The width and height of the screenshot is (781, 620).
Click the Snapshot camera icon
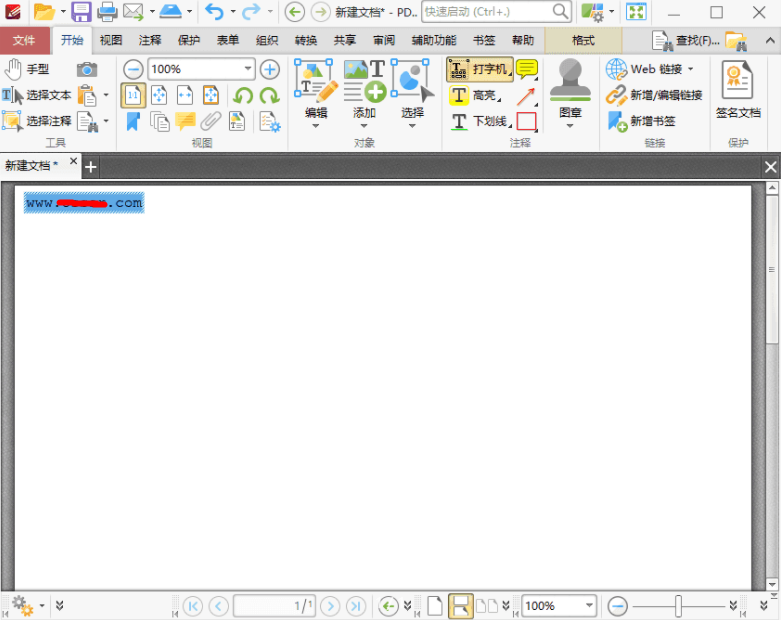pyautogui.click(x=88, y=69)
